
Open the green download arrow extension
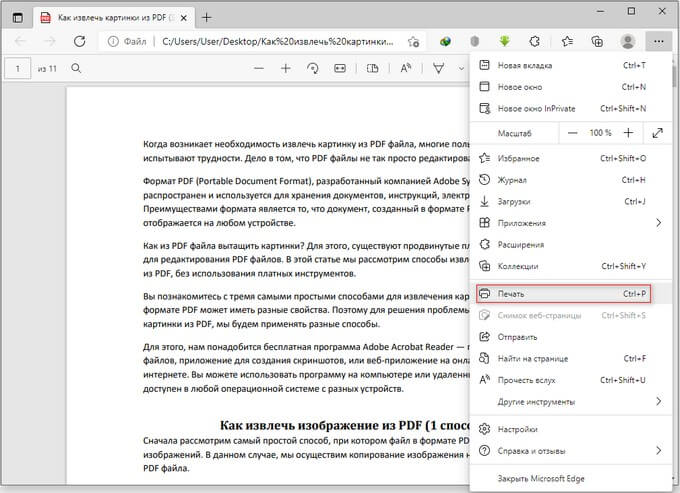pos(504,42)
